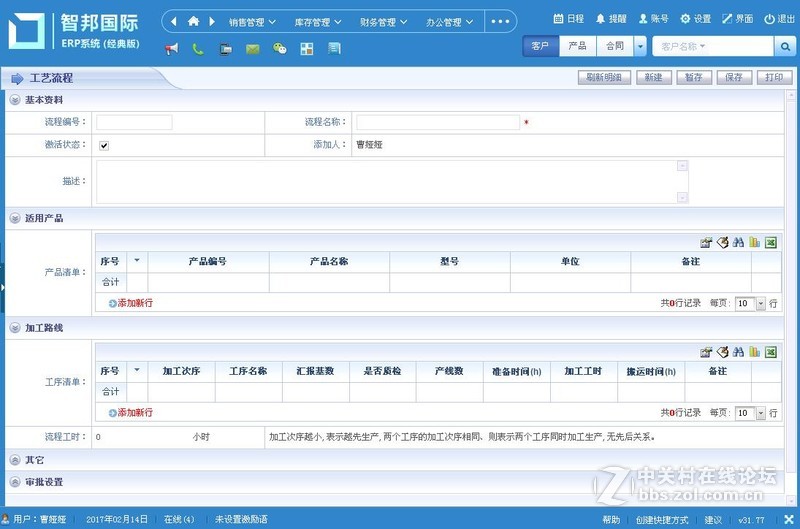Click the 打印 button
Image resolution: width=800 pixels, height=529 pixels.
coord(774,78)
